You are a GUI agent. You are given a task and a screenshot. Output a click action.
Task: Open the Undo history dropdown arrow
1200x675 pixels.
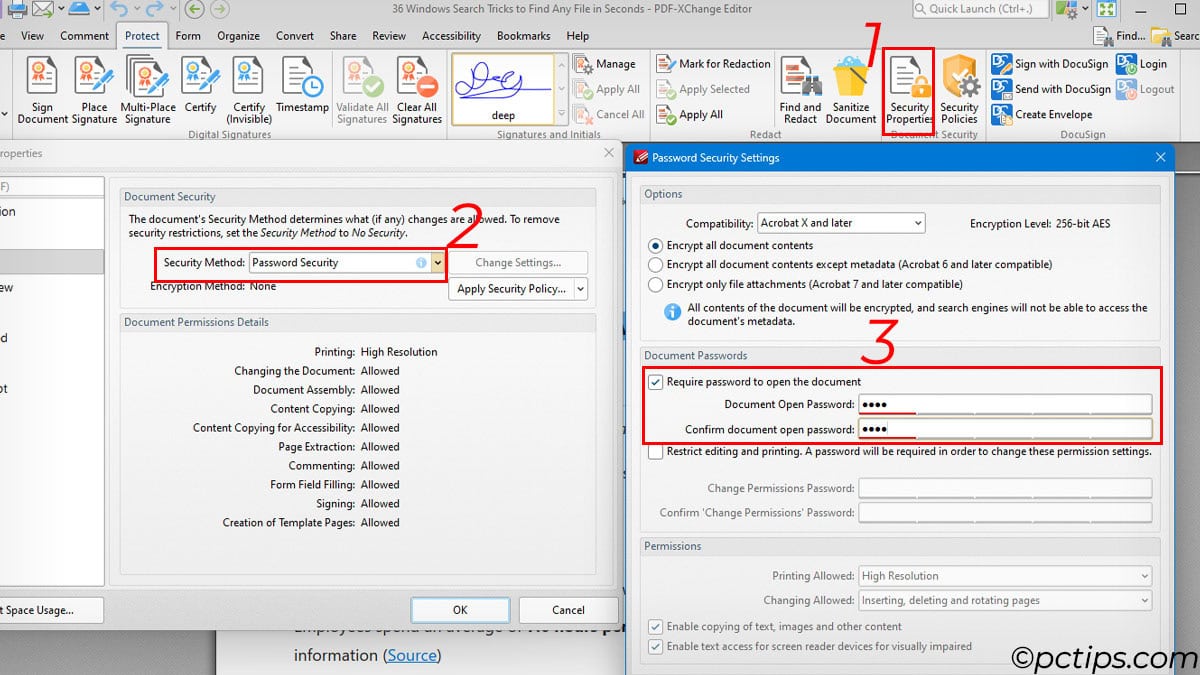tap(136, 10)
